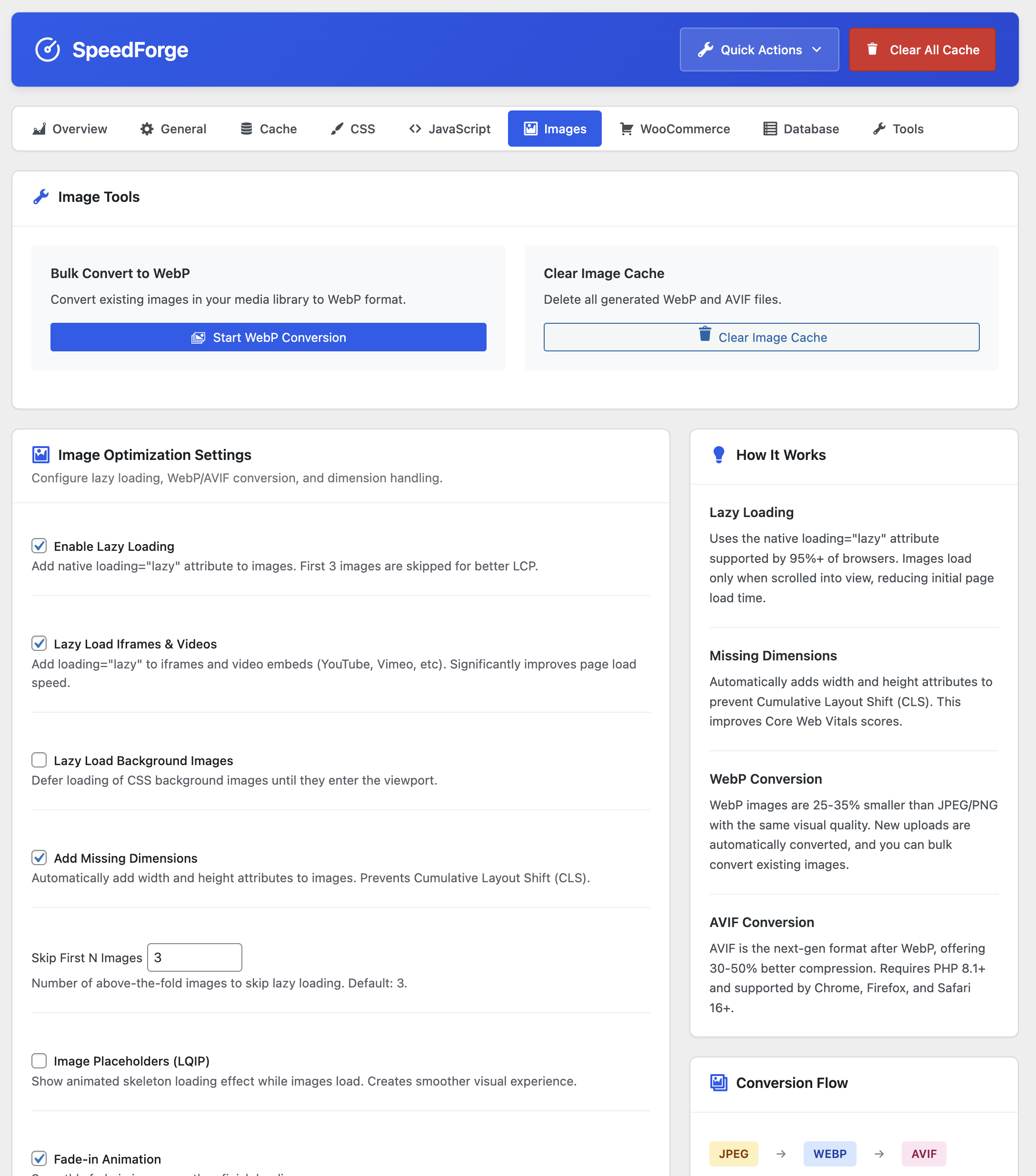Screen dimensions: 1036x1176
Task: Expand the Quick Actions dropdown chevron
Action: pyautogui.click(x=817, y=50)
